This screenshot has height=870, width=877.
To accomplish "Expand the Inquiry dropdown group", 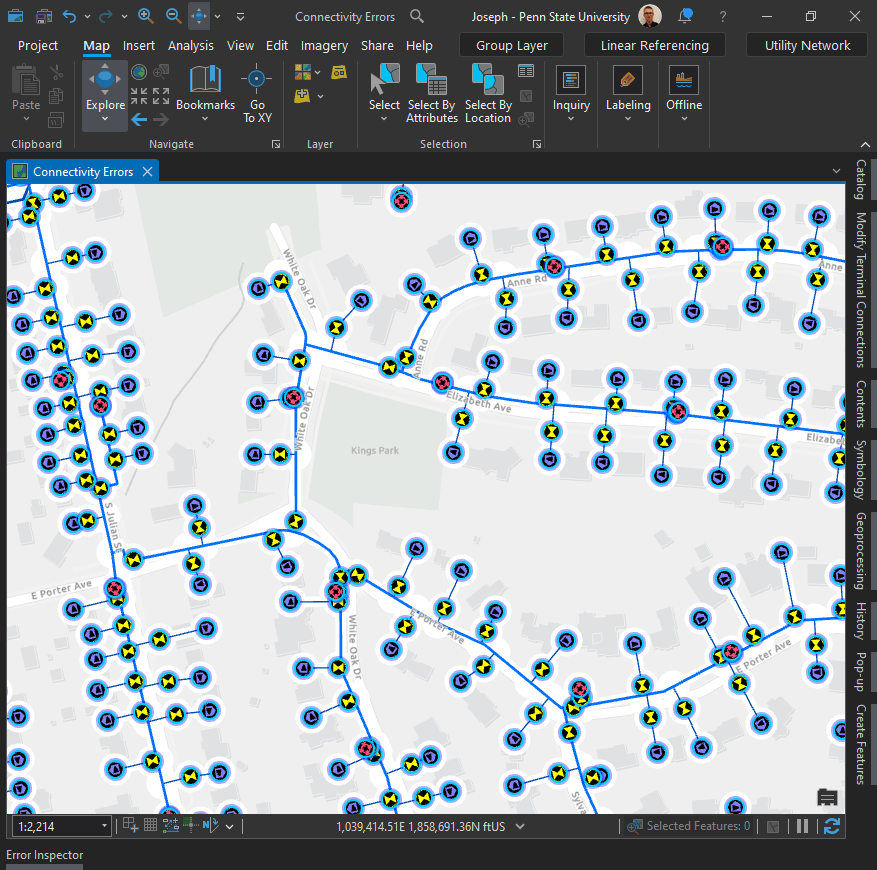I will (571, 118).
